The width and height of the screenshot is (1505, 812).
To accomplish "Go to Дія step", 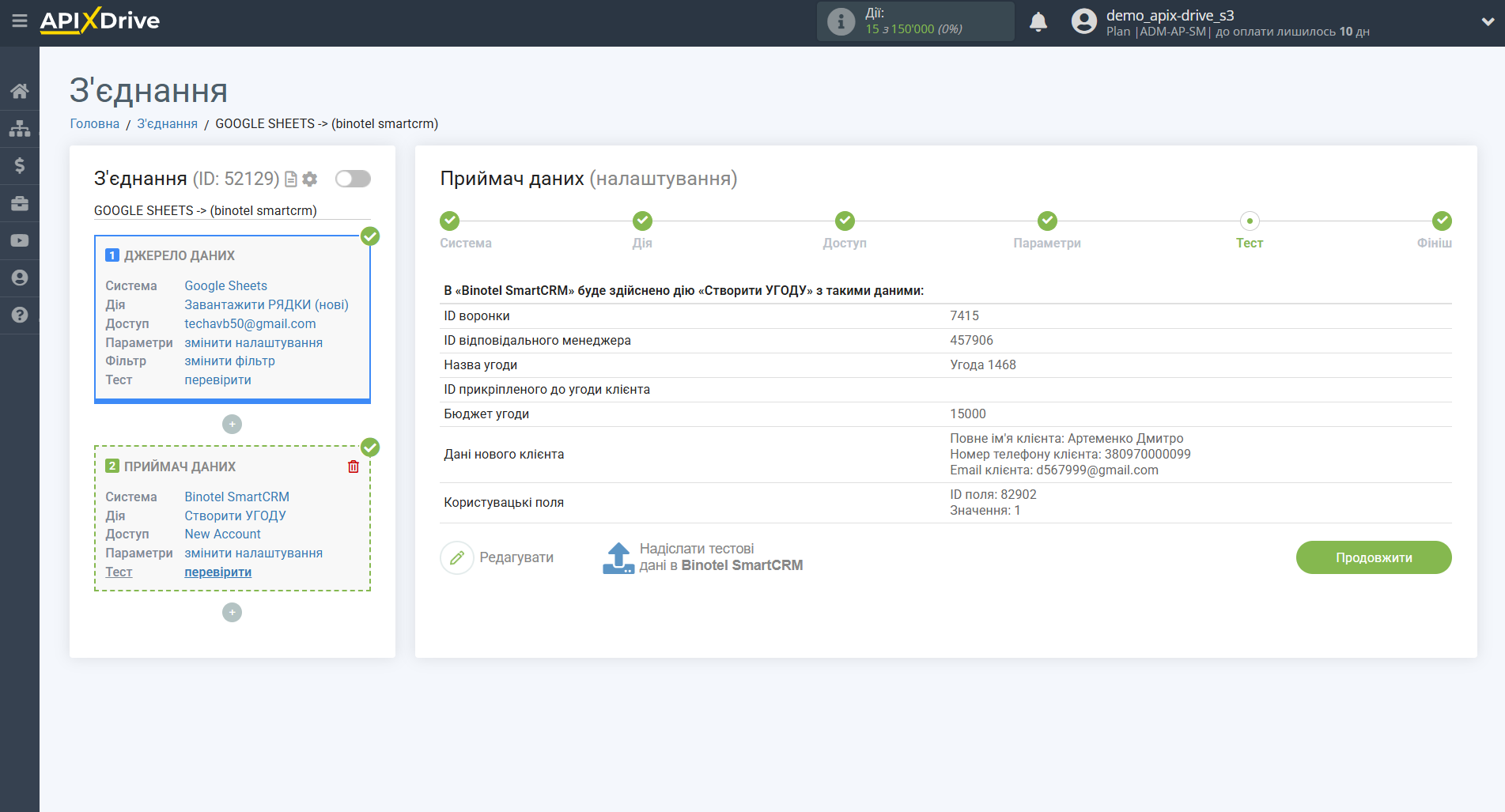I will 642,221.
